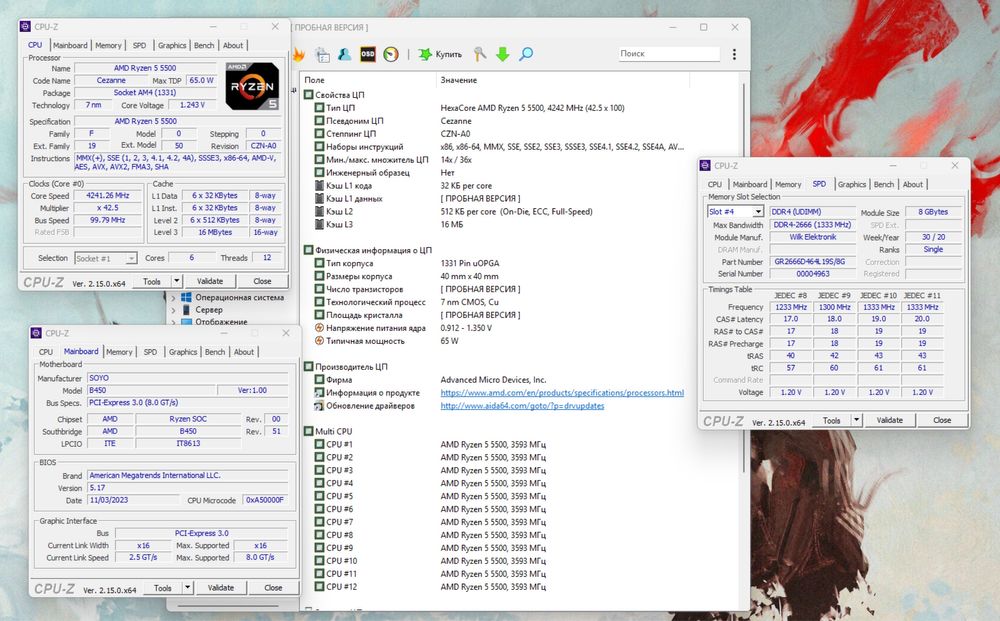The image size is (1000, 621).
Task: Open the three-dot menu beside the search box
Action: click(x=735, y=54)
